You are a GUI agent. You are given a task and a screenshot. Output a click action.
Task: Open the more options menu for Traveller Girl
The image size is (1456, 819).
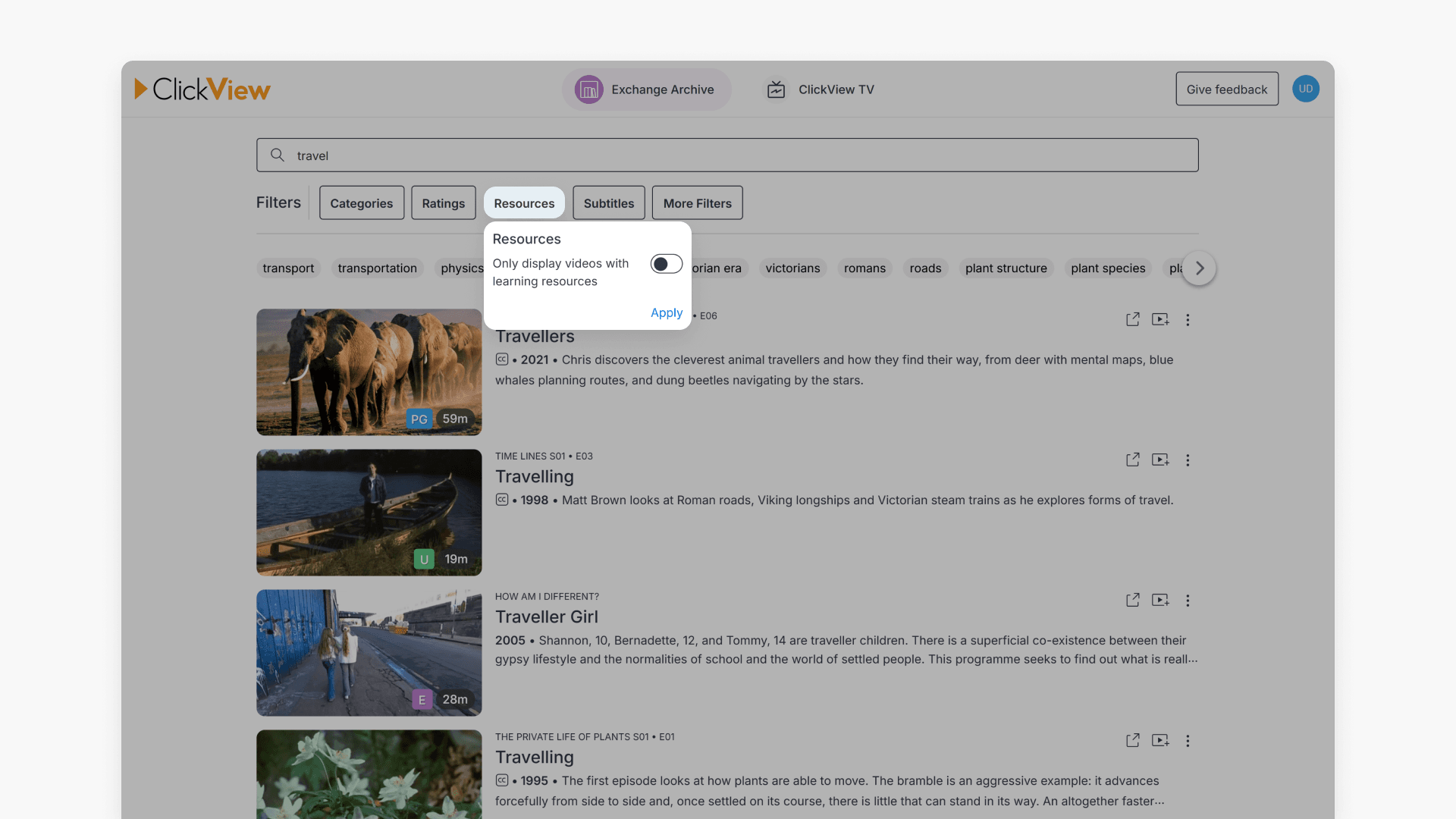(1188, 601)
